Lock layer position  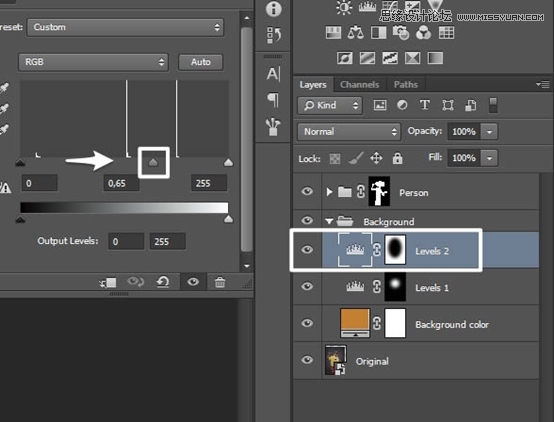376,158
